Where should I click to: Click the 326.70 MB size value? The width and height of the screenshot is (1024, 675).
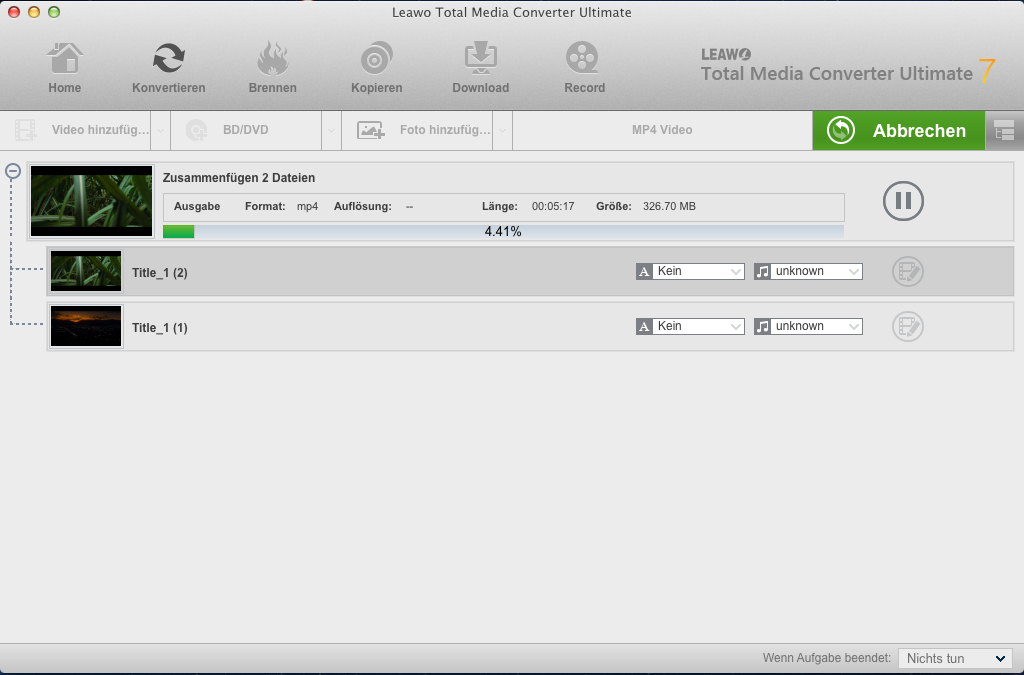(669, 206)
